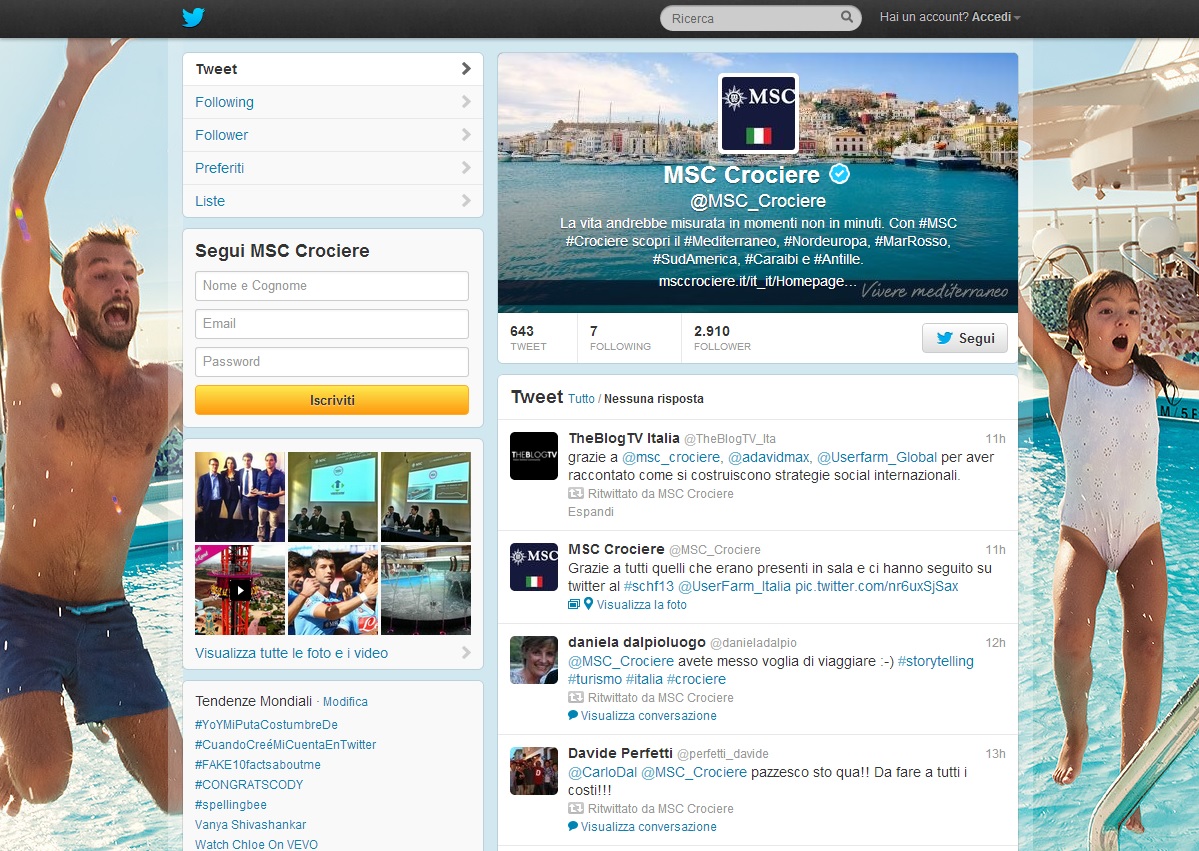The height and width of the screenshot is (851, 1199).
Task: Click the Nome e Cognome field
Action: pyautogui.click(x=332, y=286)
